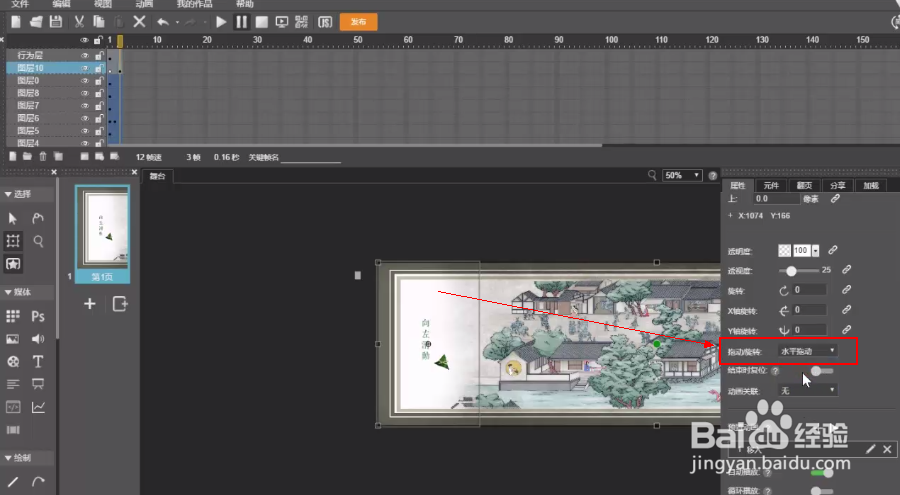Select the node edit tool

pos(38,218)
